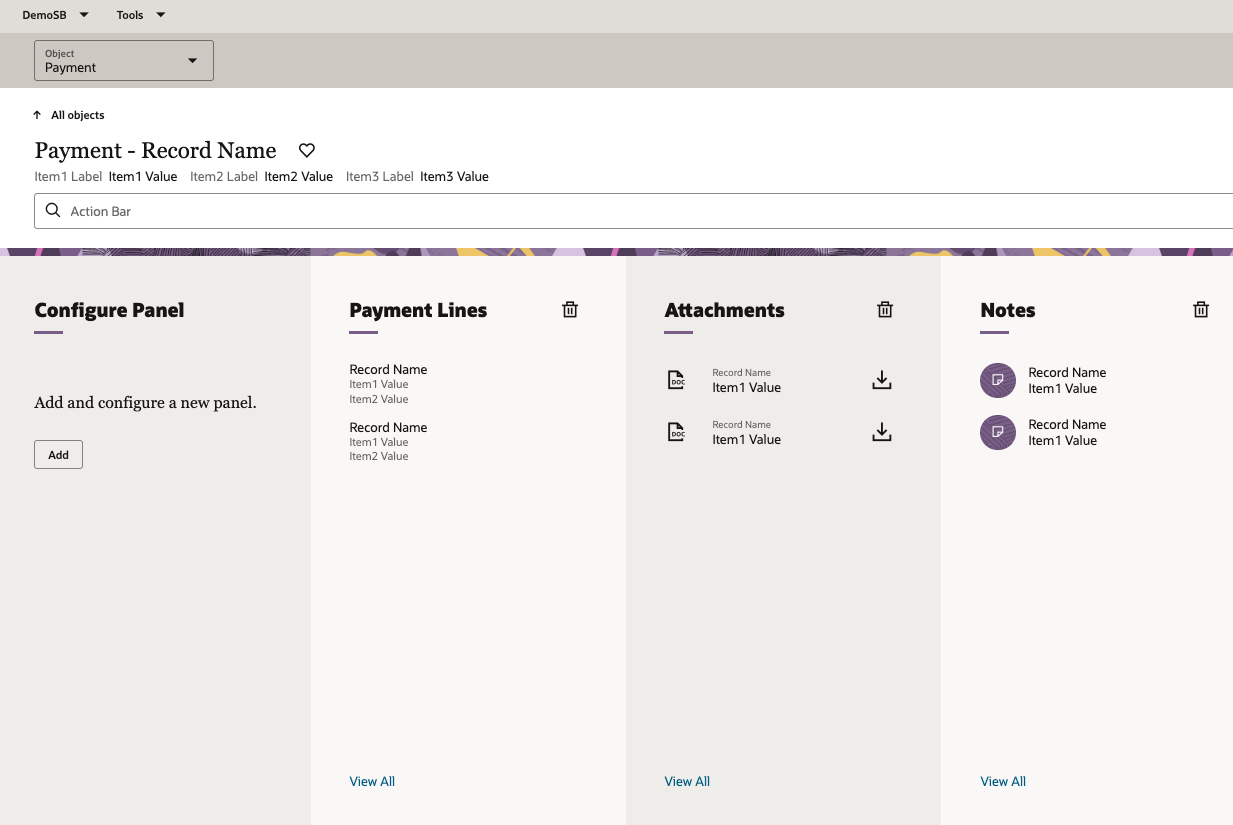Download the first attachment file
Viewport: 1233px width, 825px height.
[x=881, y=380]
